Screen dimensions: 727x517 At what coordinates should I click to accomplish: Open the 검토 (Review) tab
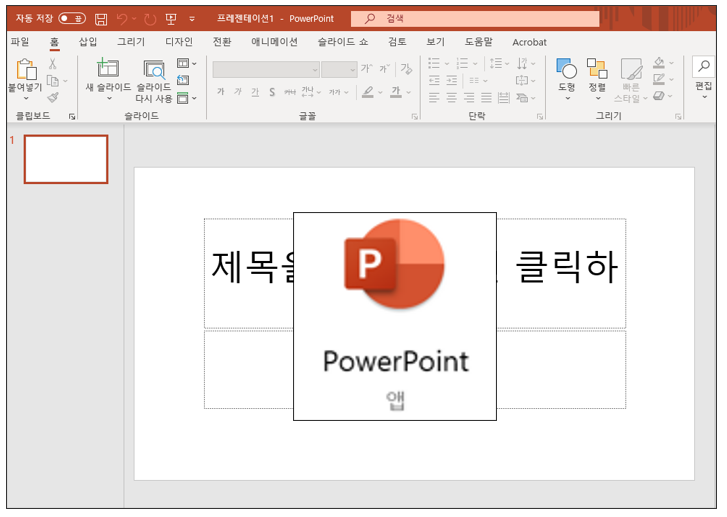tap(397, 42)
